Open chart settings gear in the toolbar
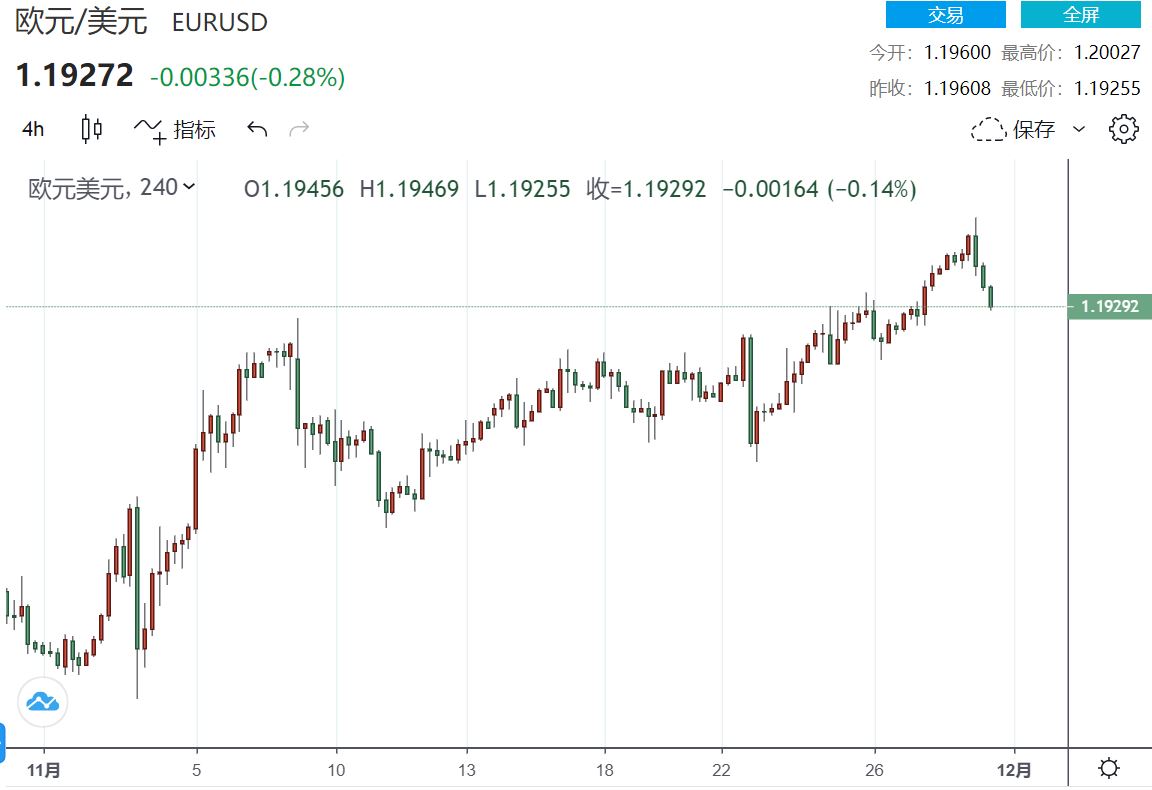This screenshot has height=790, width=1152. [1124, 129]
